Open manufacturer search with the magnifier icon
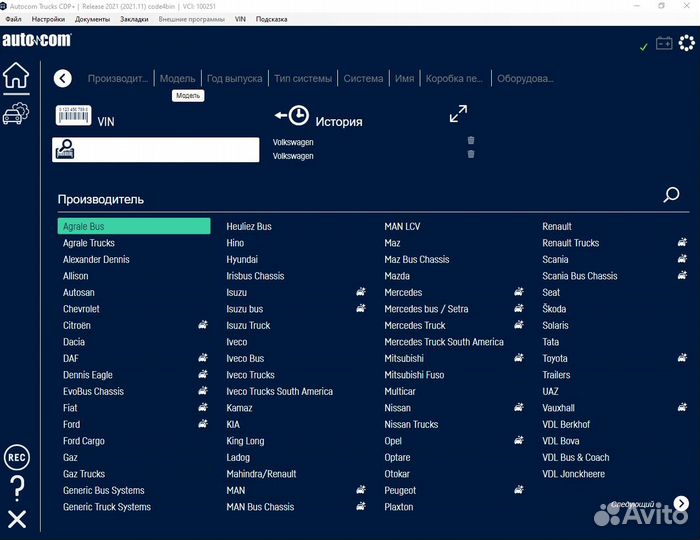700x540 pixels. [671, 196]
